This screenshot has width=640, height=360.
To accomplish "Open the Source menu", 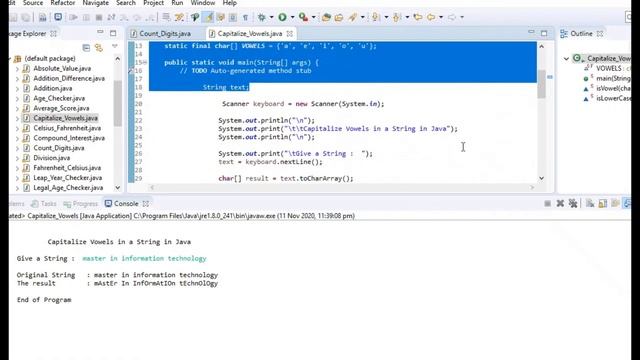I will tap(33, 3).
